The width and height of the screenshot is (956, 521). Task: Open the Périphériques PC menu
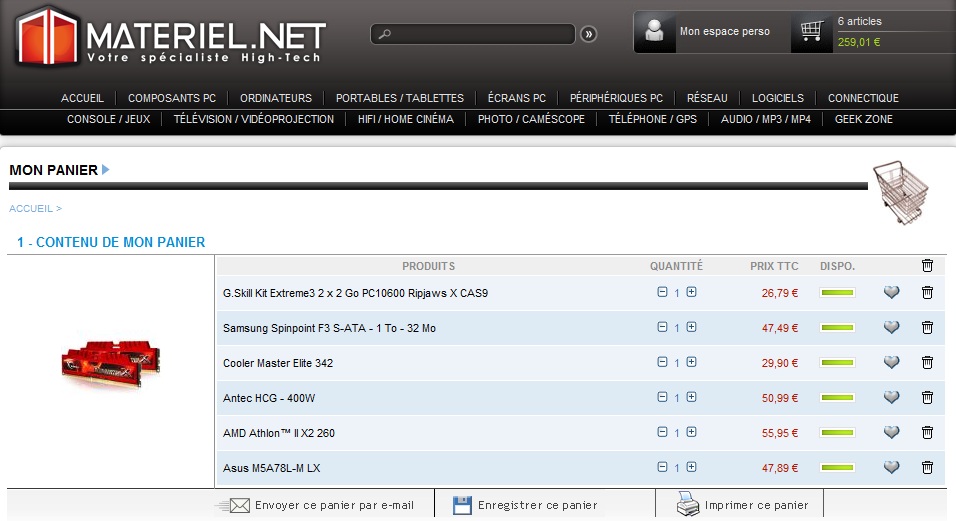pyautogui.click(x=616, y=97)
